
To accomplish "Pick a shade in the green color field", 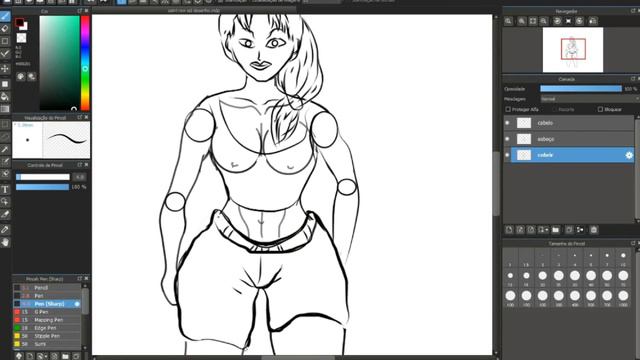I will click(x=59, y=63).
